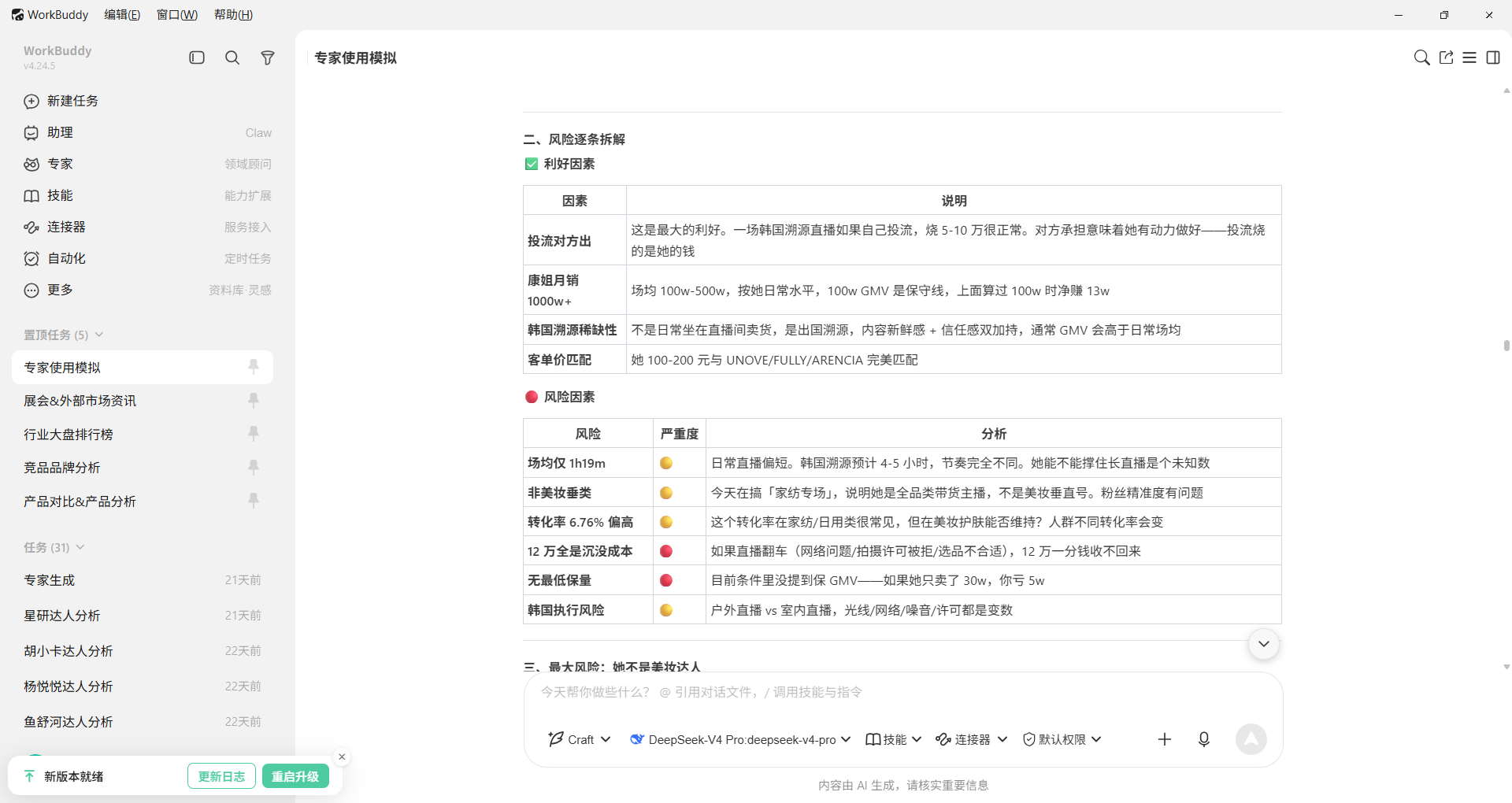Open the 默认权限 permissions dropdown
This screenshot has height=803, width=1512.
click(x=1062, y=739)
